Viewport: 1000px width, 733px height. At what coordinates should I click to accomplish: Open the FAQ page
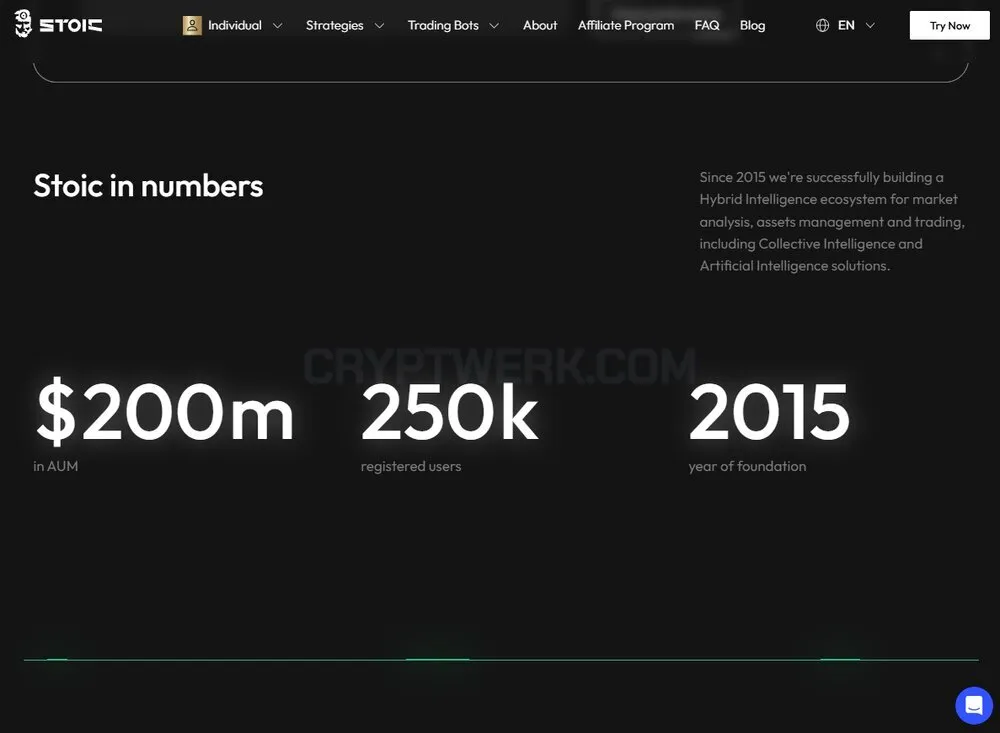tap(707, 26)
